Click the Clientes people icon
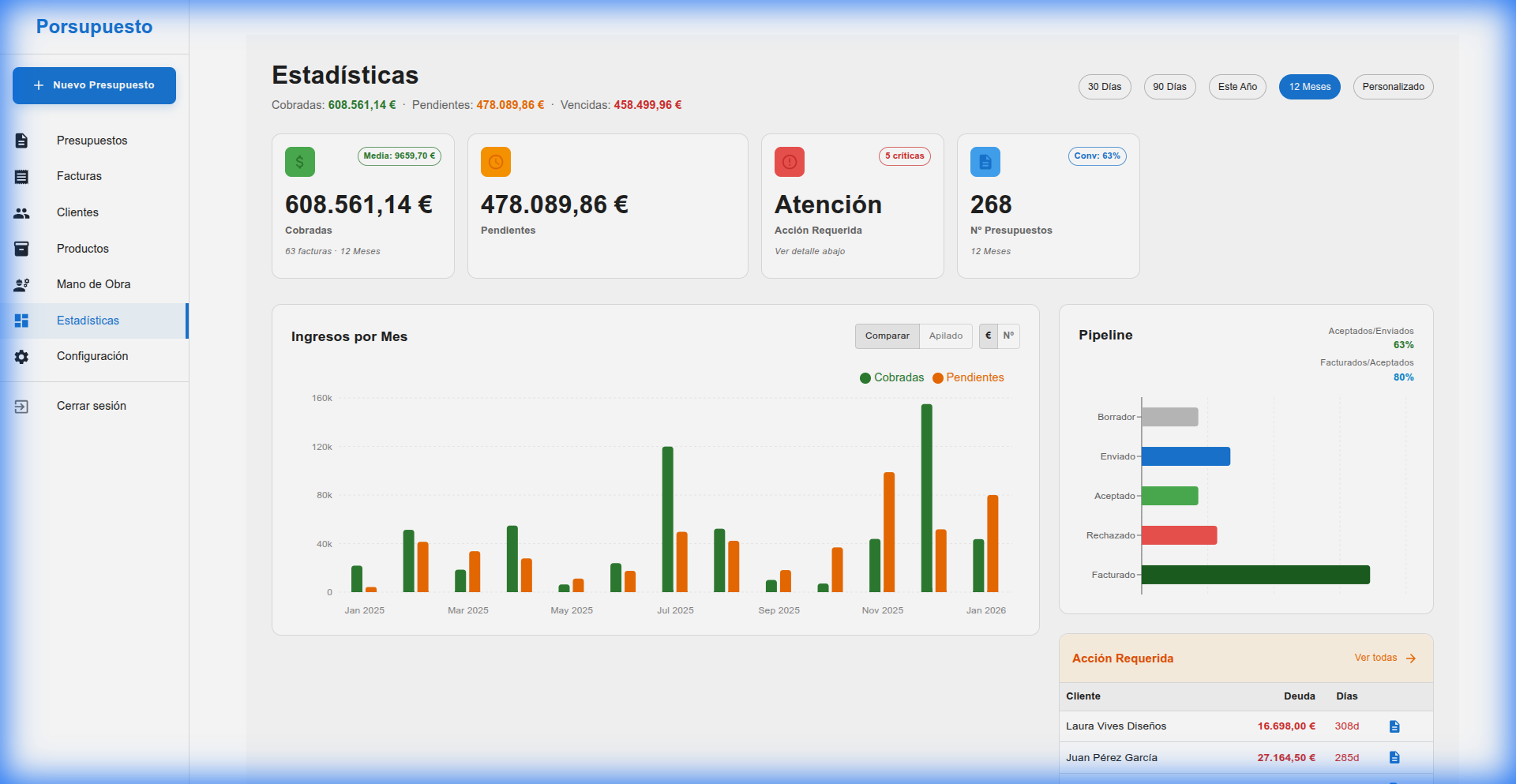Viewport: 1516px width, 784px height. pos(21,213)
